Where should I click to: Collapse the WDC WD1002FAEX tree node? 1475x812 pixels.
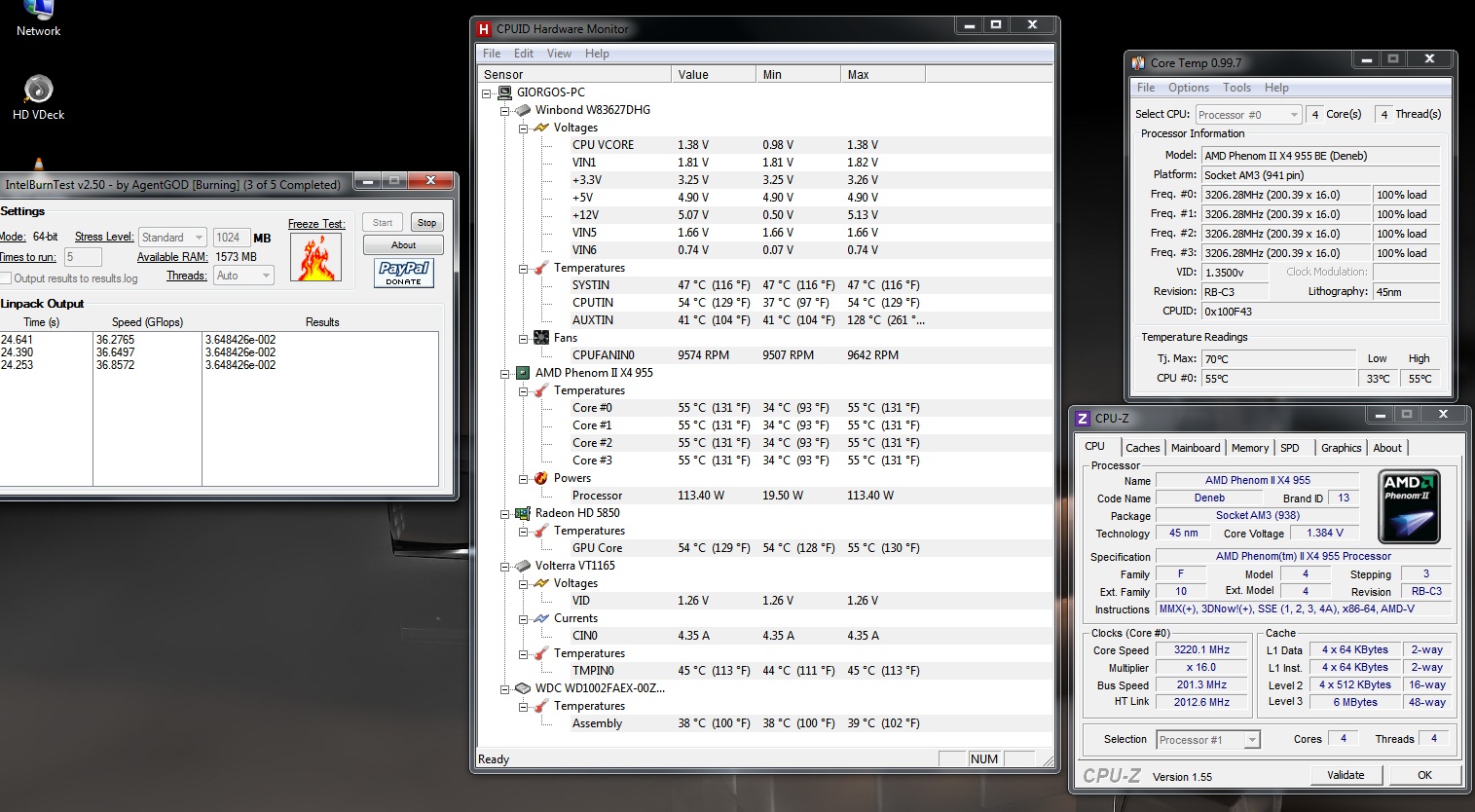coord(505,689)
